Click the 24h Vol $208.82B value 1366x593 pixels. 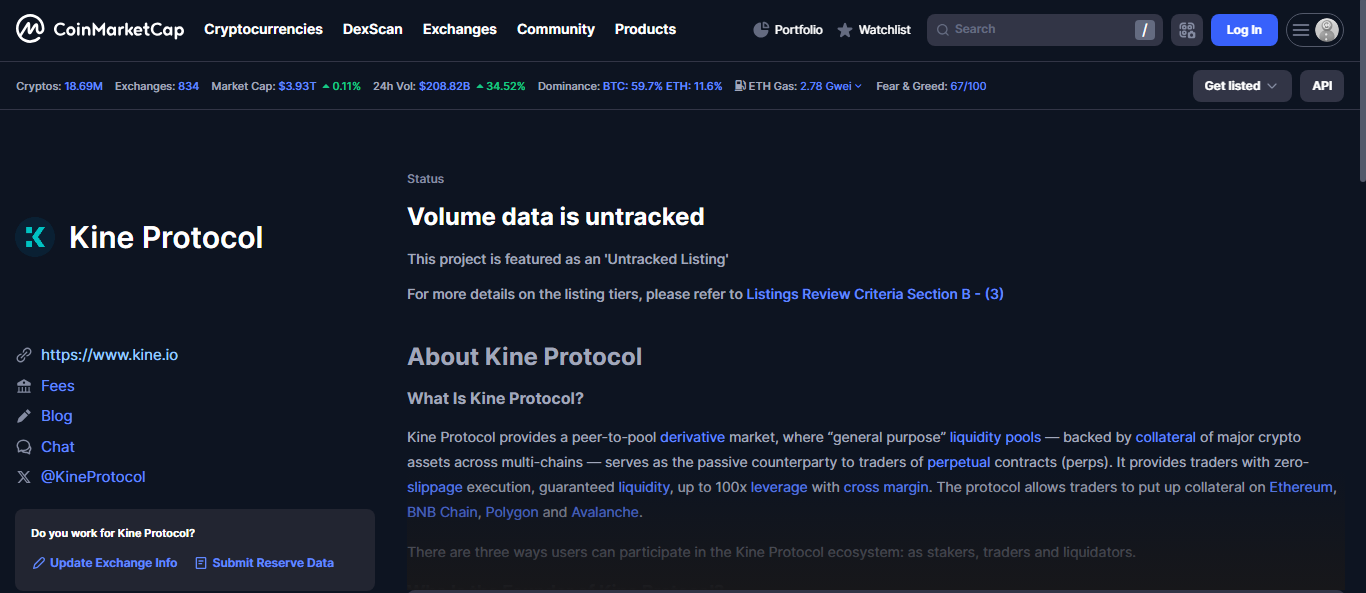click(444, 86)
